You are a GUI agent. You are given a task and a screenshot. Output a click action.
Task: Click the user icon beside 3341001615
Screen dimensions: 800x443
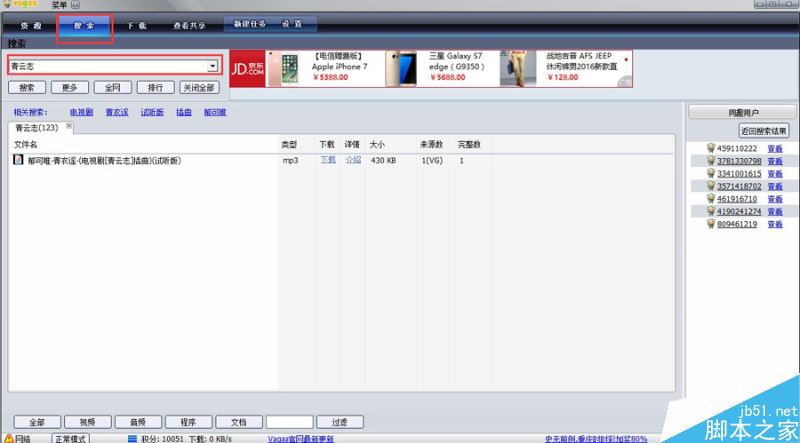(711, 174)
